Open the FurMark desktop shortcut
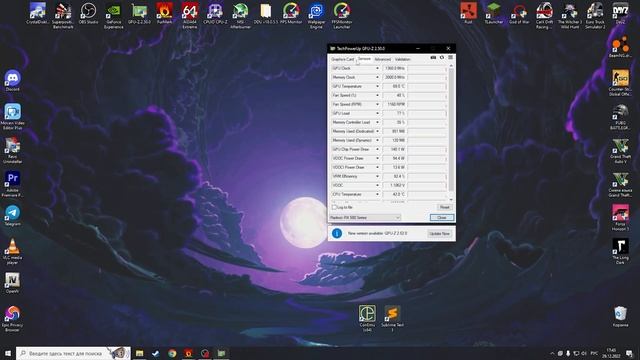The height and width of the screenshot is (360, 640). (164, 14)
